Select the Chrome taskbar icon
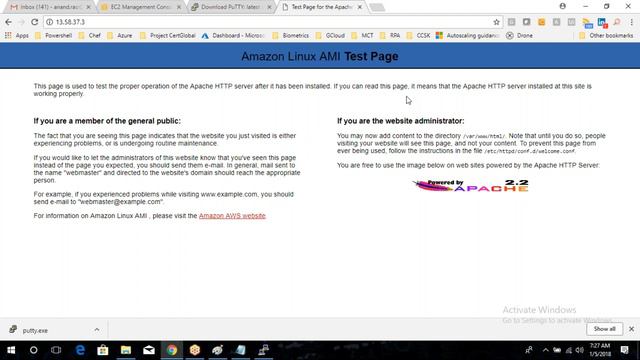This screenshot has height=360, width=640. [x=172, y=350]
